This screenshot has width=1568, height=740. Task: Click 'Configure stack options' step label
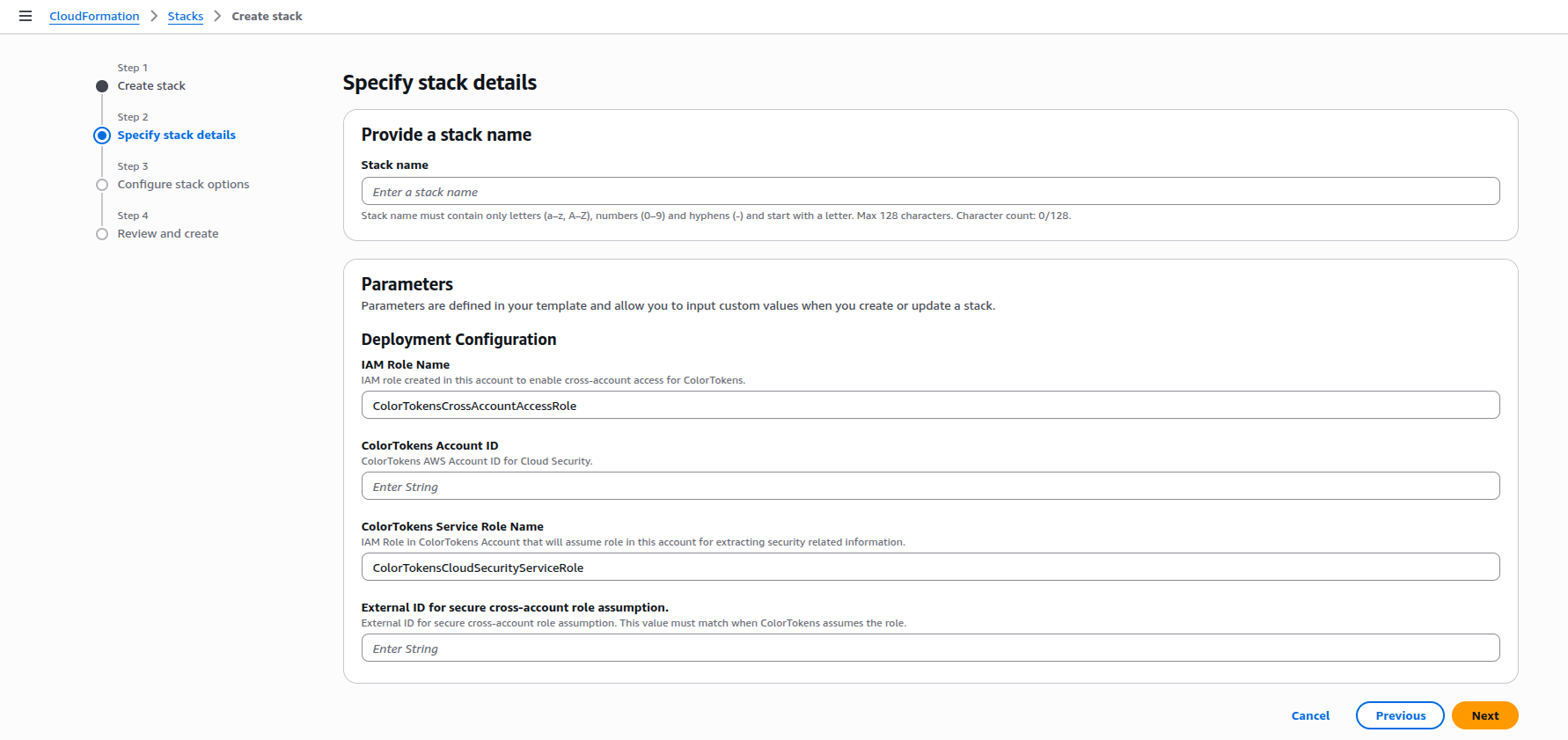183,185
